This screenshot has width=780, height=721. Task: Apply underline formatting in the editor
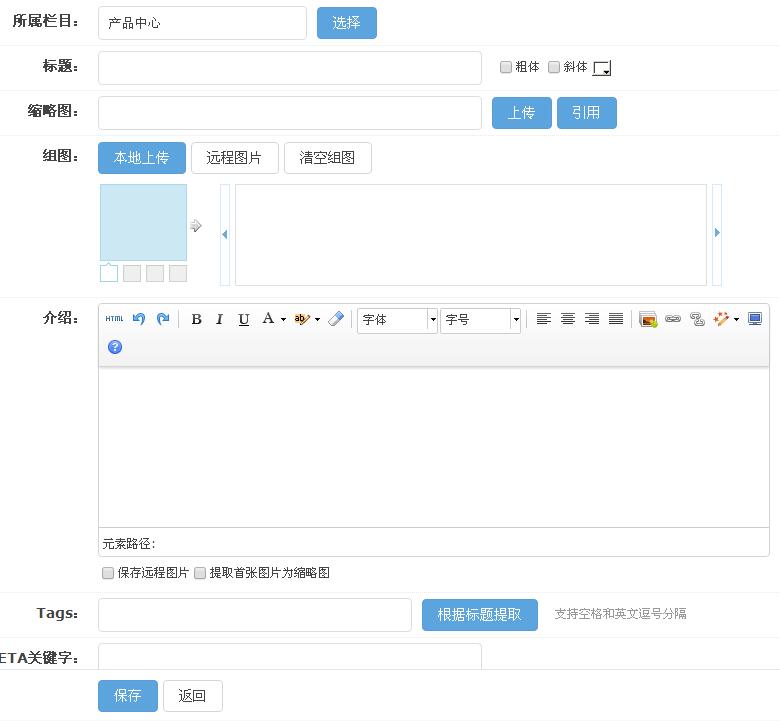pos(244,319)
